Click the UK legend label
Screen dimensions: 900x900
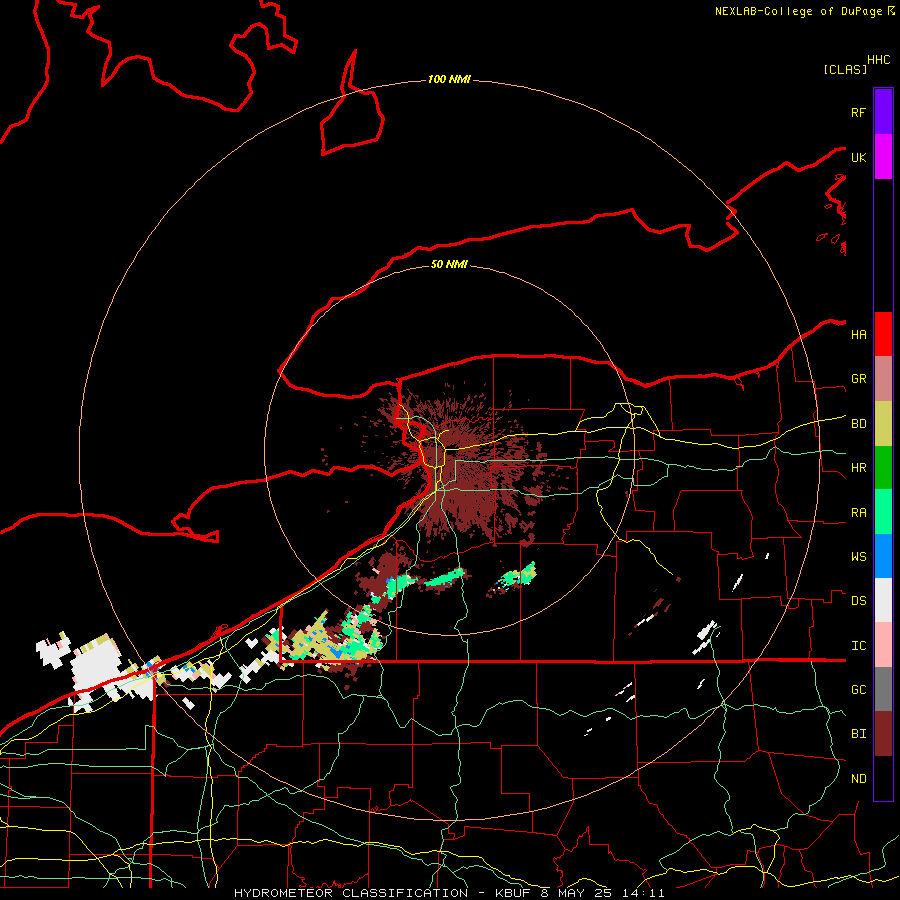tap(858, 157)
